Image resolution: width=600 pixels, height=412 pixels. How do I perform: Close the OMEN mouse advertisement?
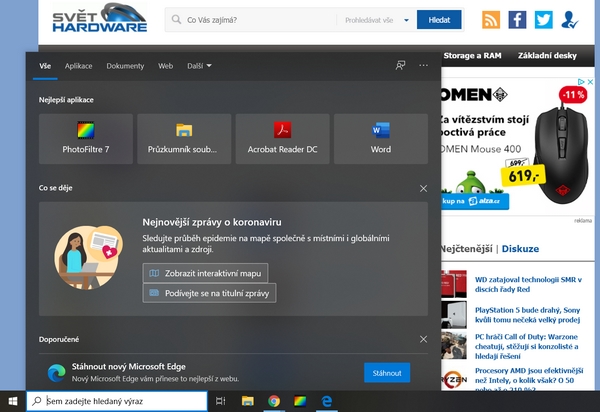590,82
